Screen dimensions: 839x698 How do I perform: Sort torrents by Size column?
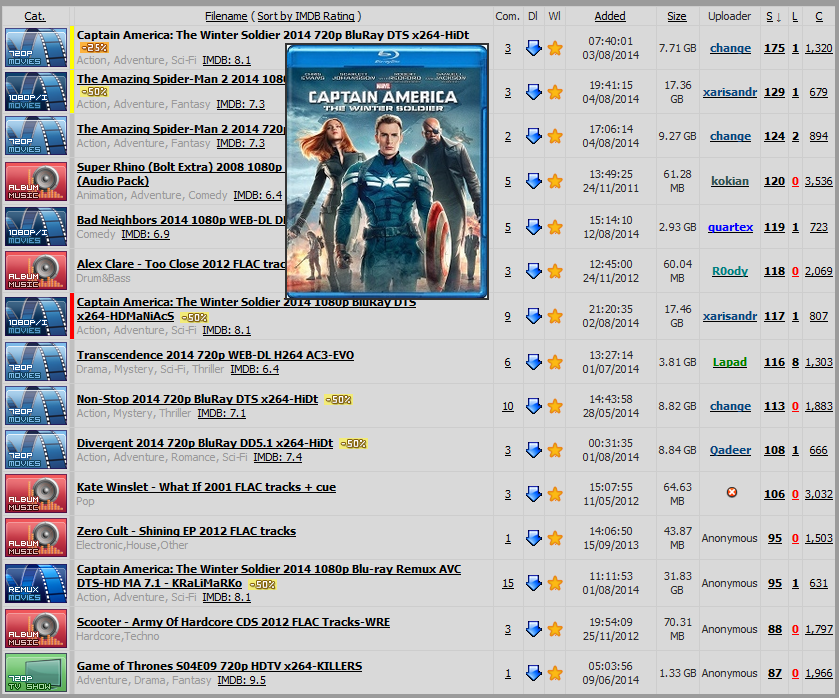click(x=677, y=16)
